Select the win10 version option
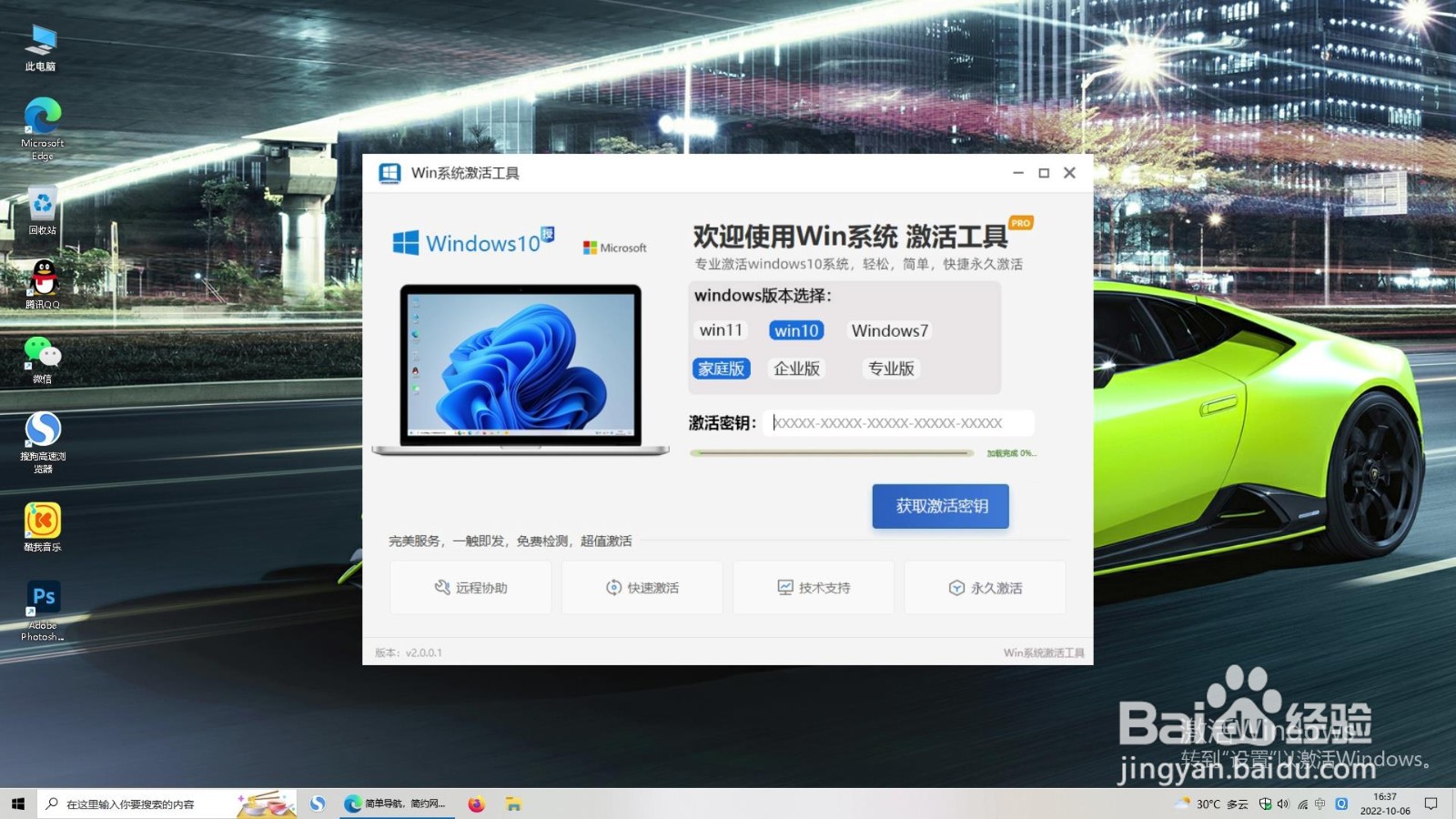This screenshot has height=819, width=1456. pos(796,330)
